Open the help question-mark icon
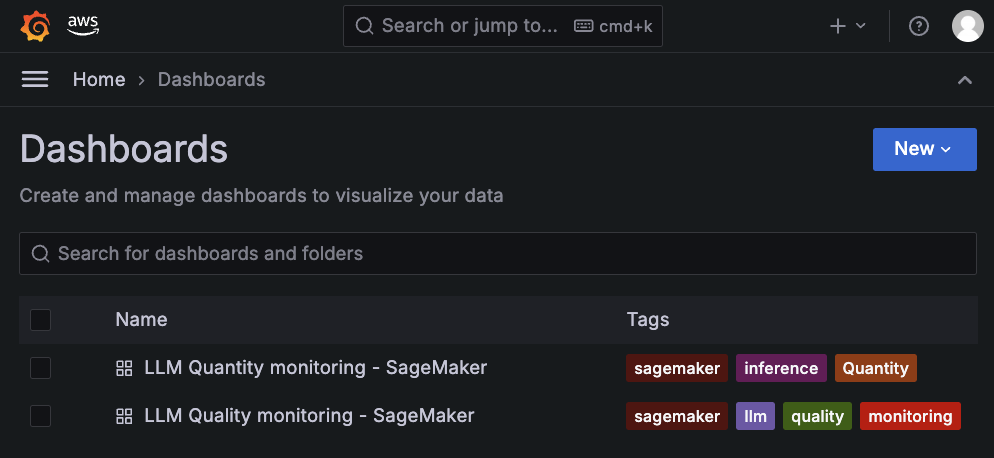Screen dimensions: 994x458 pos(919,26)
